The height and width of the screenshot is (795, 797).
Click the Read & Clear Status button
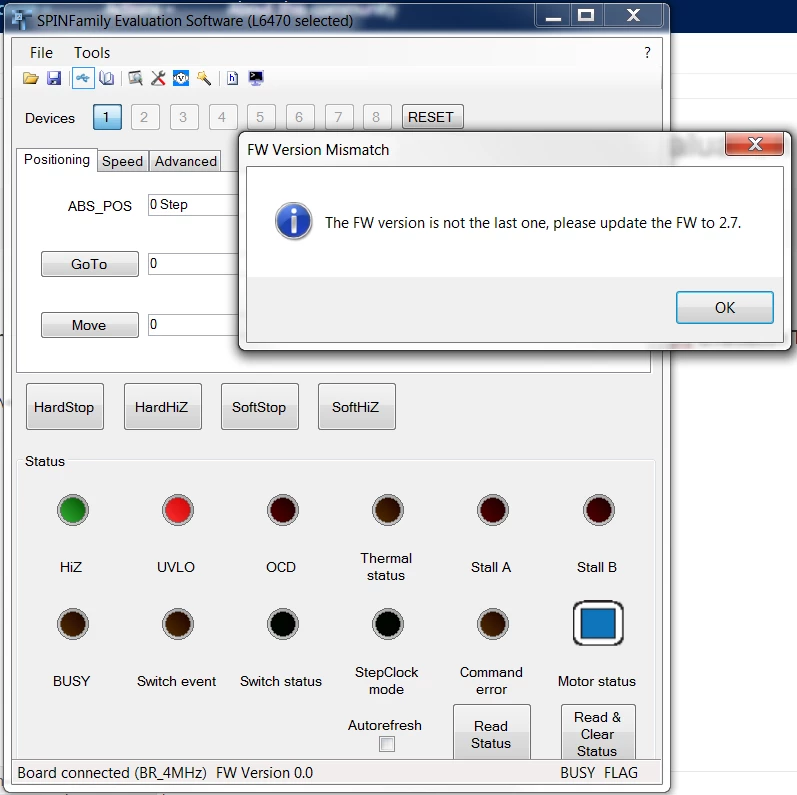tap(598, 733)
